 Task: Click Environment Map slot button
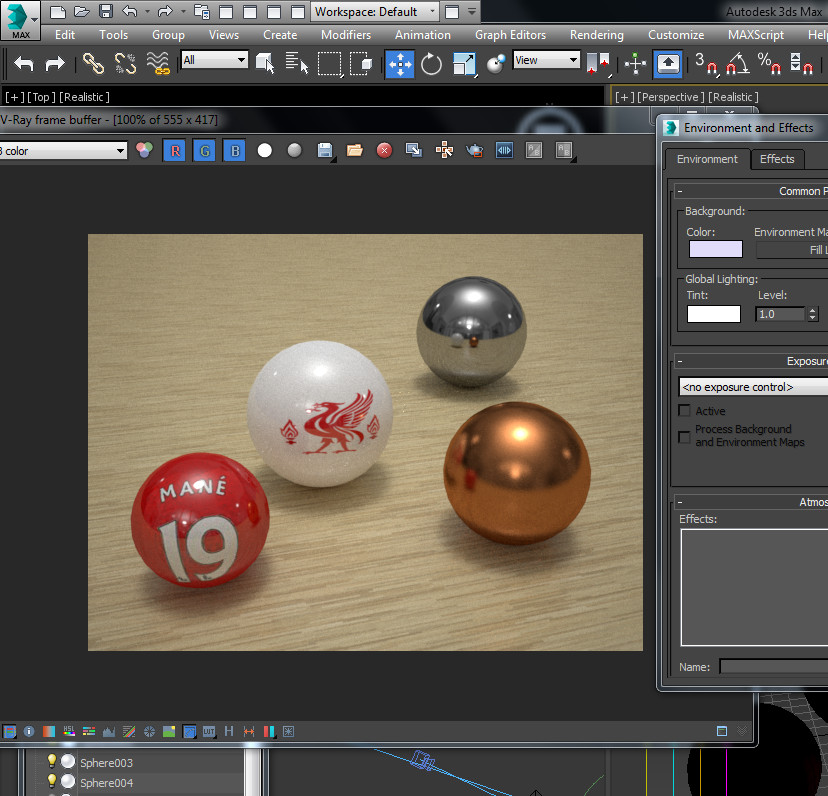(x=792, y=250)
